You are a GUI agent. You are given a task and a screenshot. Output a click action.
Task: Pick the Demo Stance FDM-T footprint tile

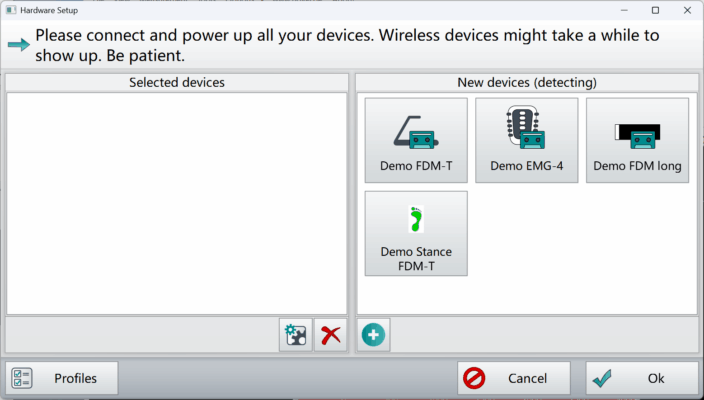pyautogui.click(x=416, y=233)
